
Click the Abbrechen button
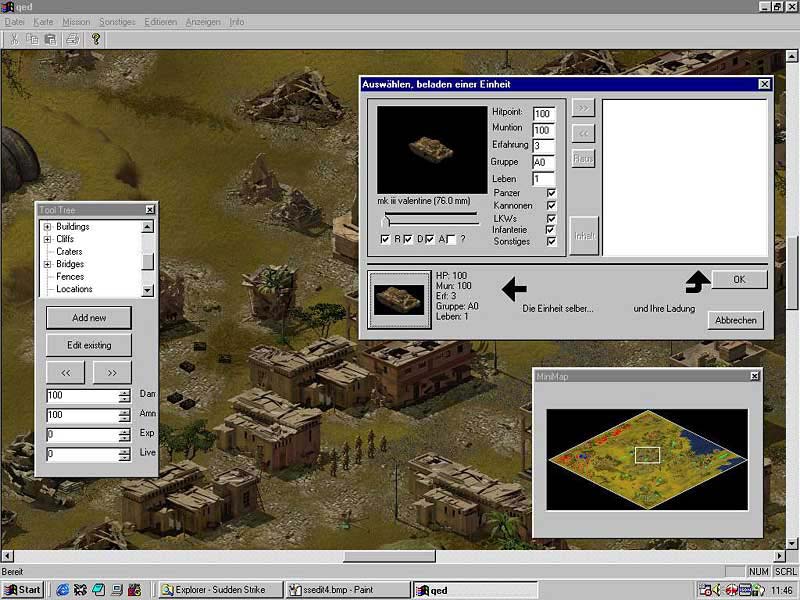736,320
